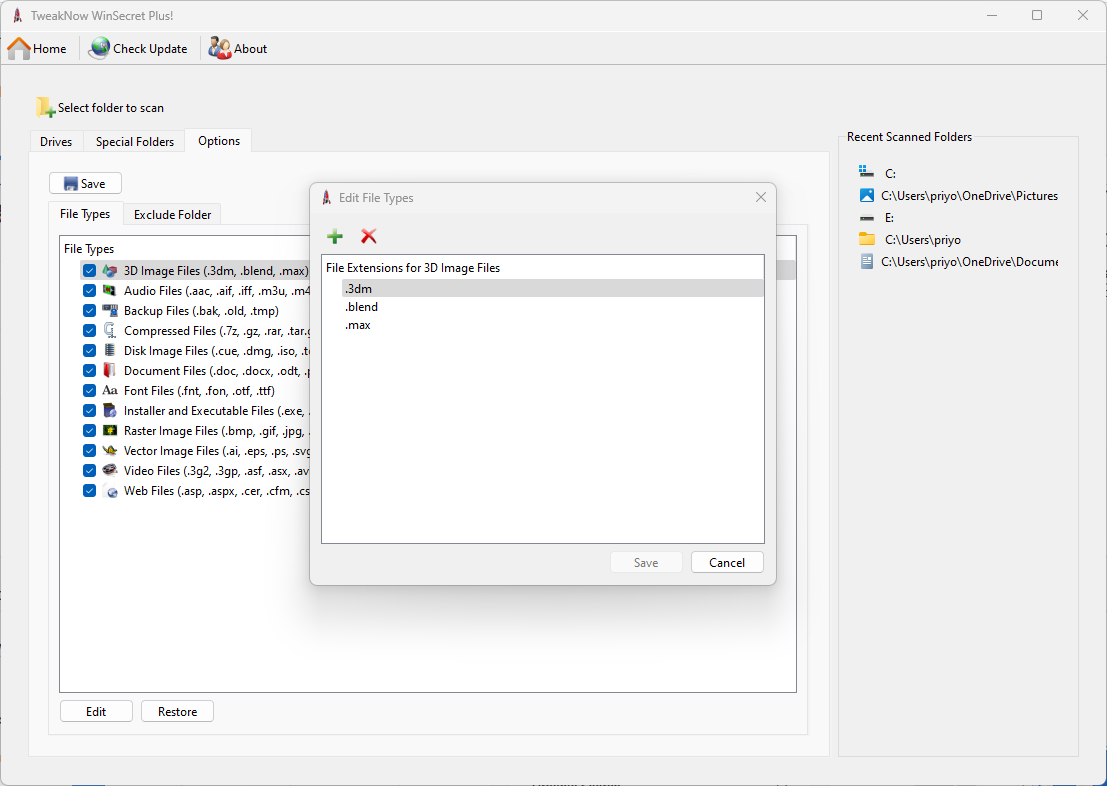Click the red X delete extension icon

(369, 237)
